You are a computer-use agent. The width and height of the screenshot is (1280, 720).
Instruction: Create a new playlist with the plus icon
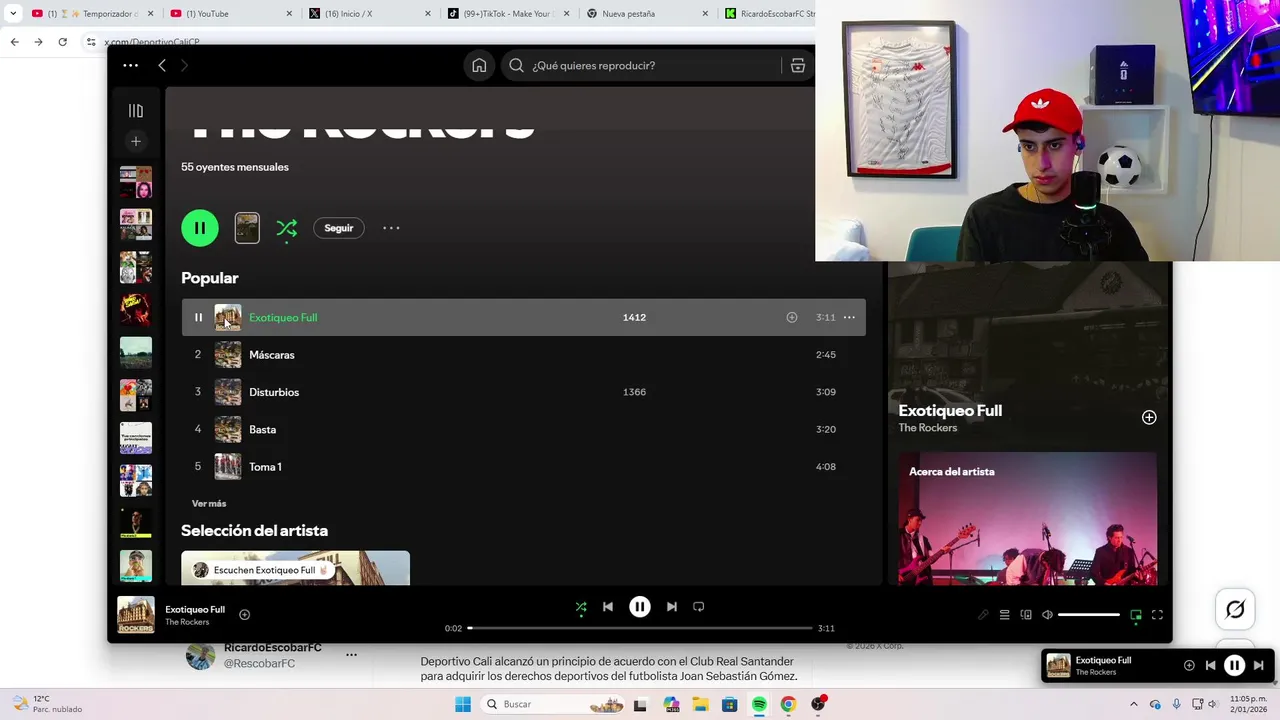(136, 141)
